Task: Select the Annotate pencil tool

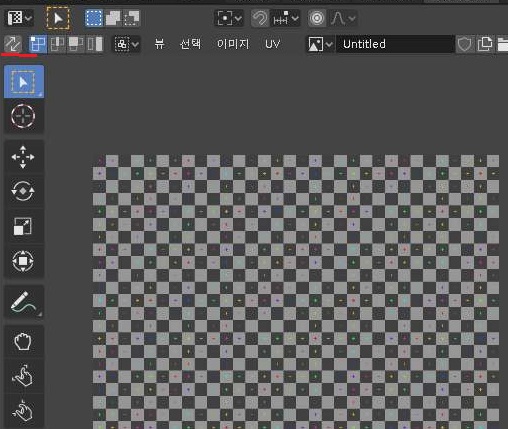Action: [24, 302]
